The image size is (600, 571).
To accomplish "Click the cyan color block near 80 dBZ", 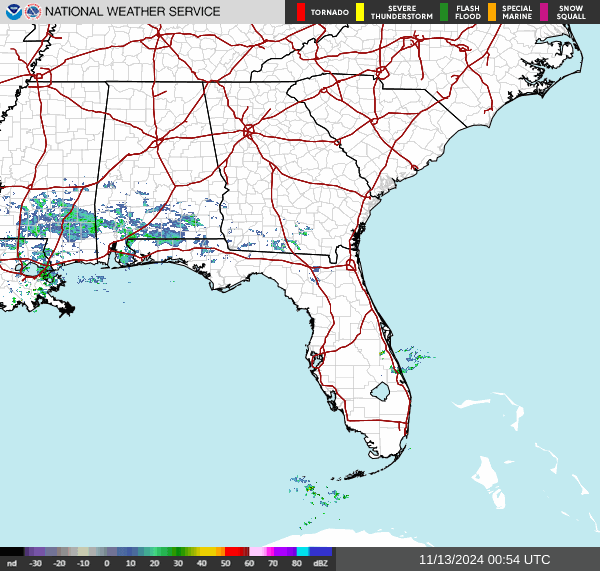I will tap(303, 551).
